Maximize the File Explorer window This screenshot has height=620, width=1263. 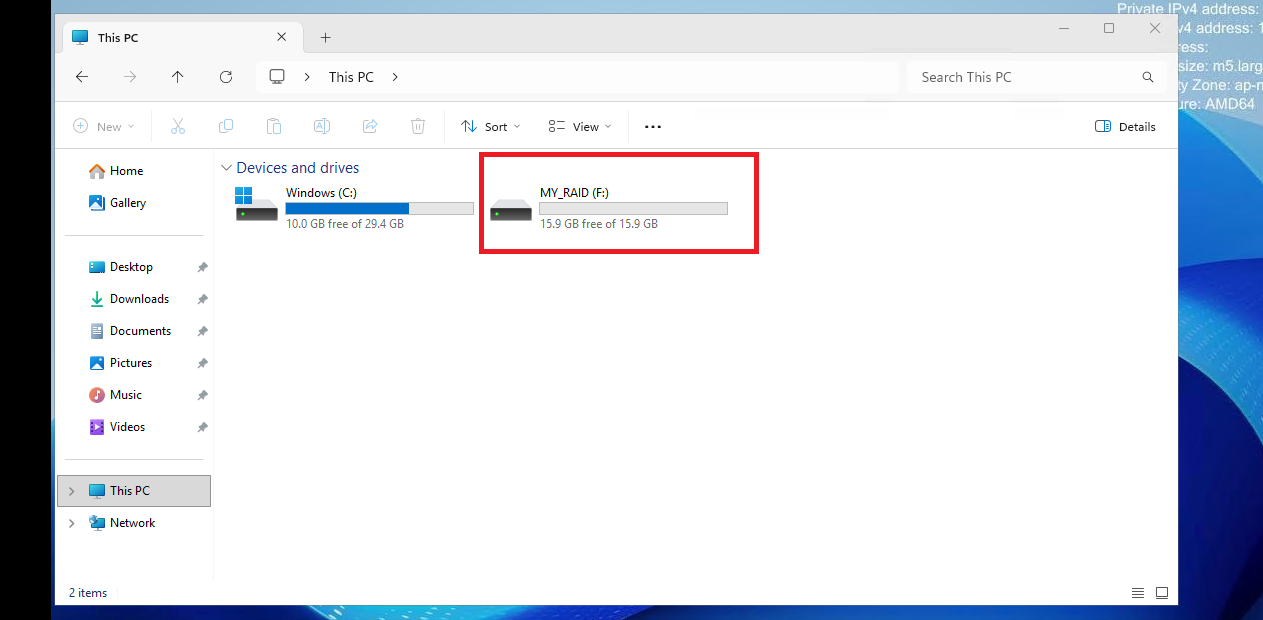(x=1109, y=29)
